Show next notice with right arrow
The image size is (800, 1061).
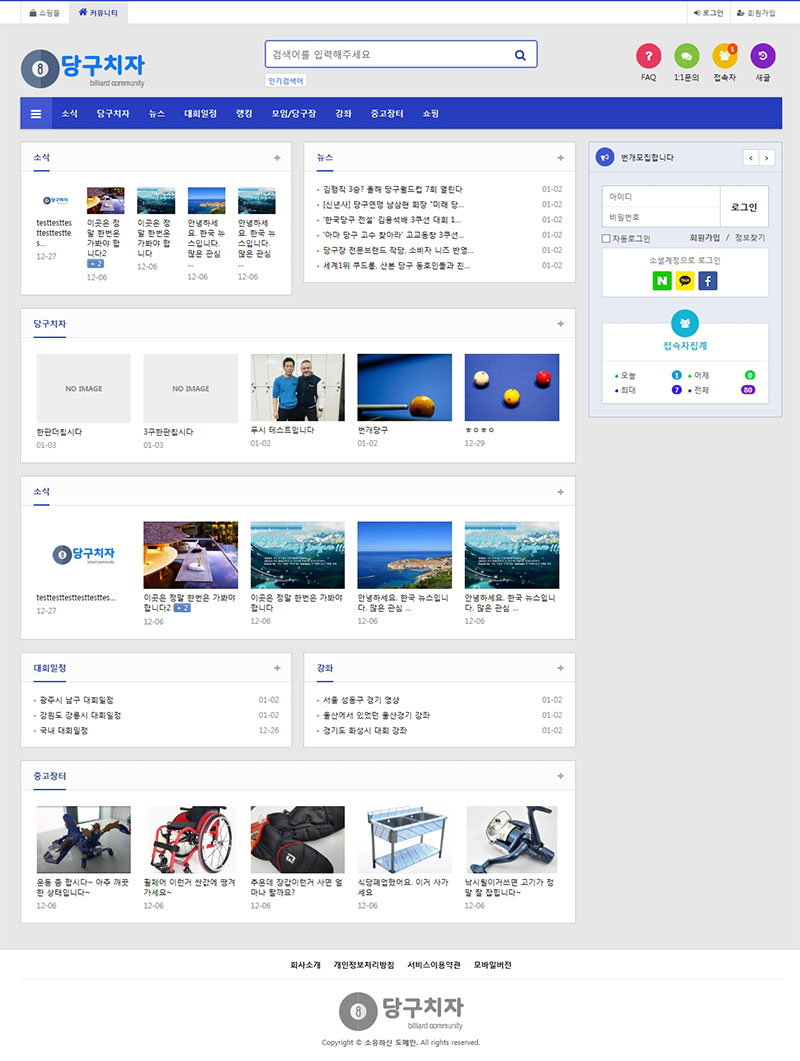pos(767,158)
